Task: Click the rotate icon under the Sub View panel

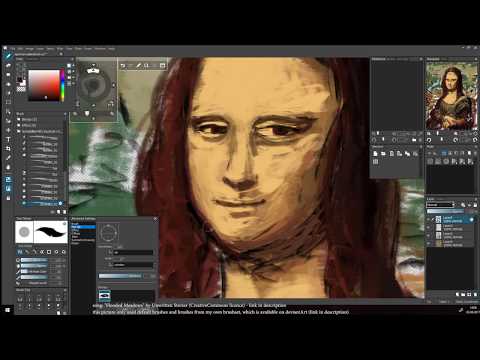Action: click(374, 140)
